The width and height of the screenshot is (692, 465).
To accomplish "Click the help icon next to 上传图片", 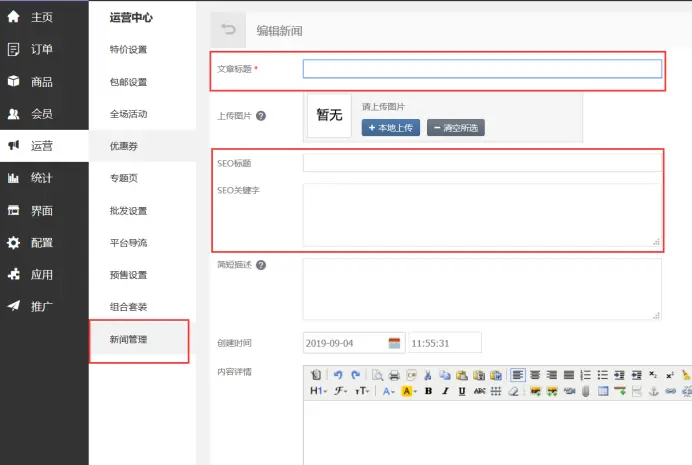I will pos(261,115).
